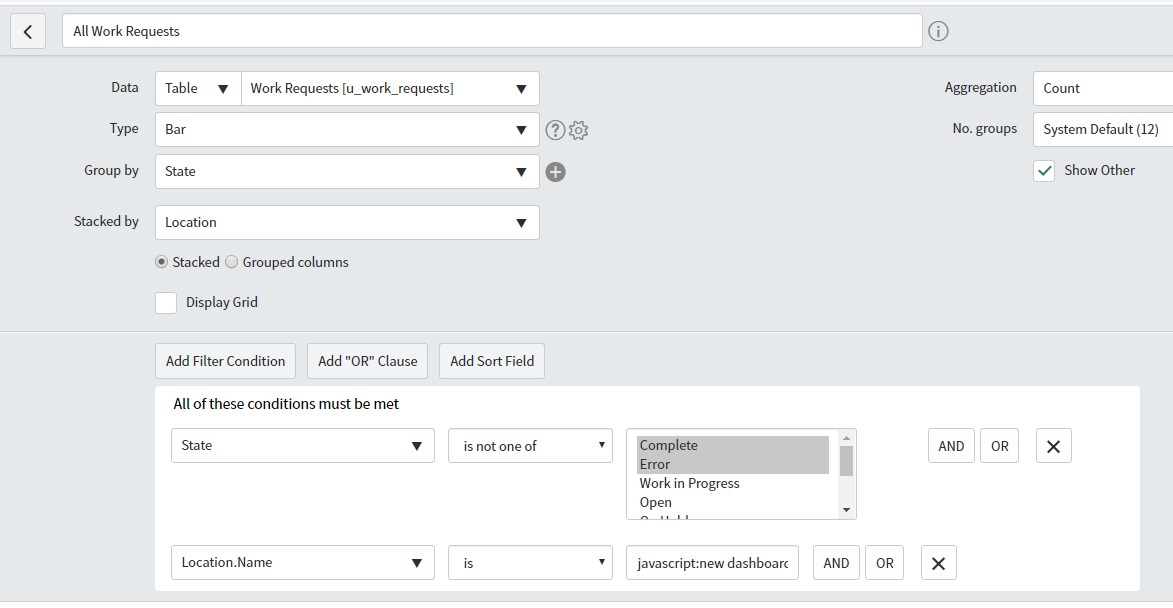
Task: Add another group-by with the plus icon
Action: click(555, 172)
